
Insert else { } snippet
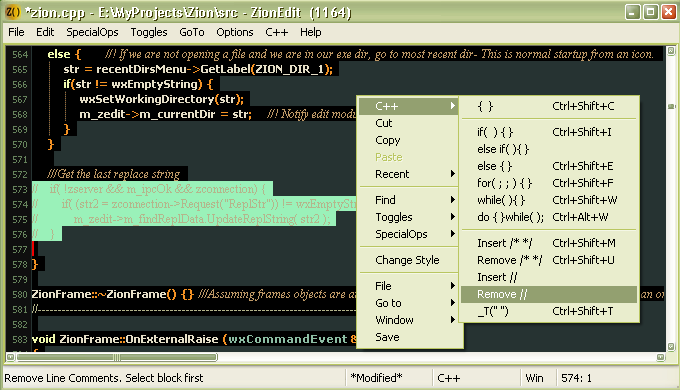point(549,166)
